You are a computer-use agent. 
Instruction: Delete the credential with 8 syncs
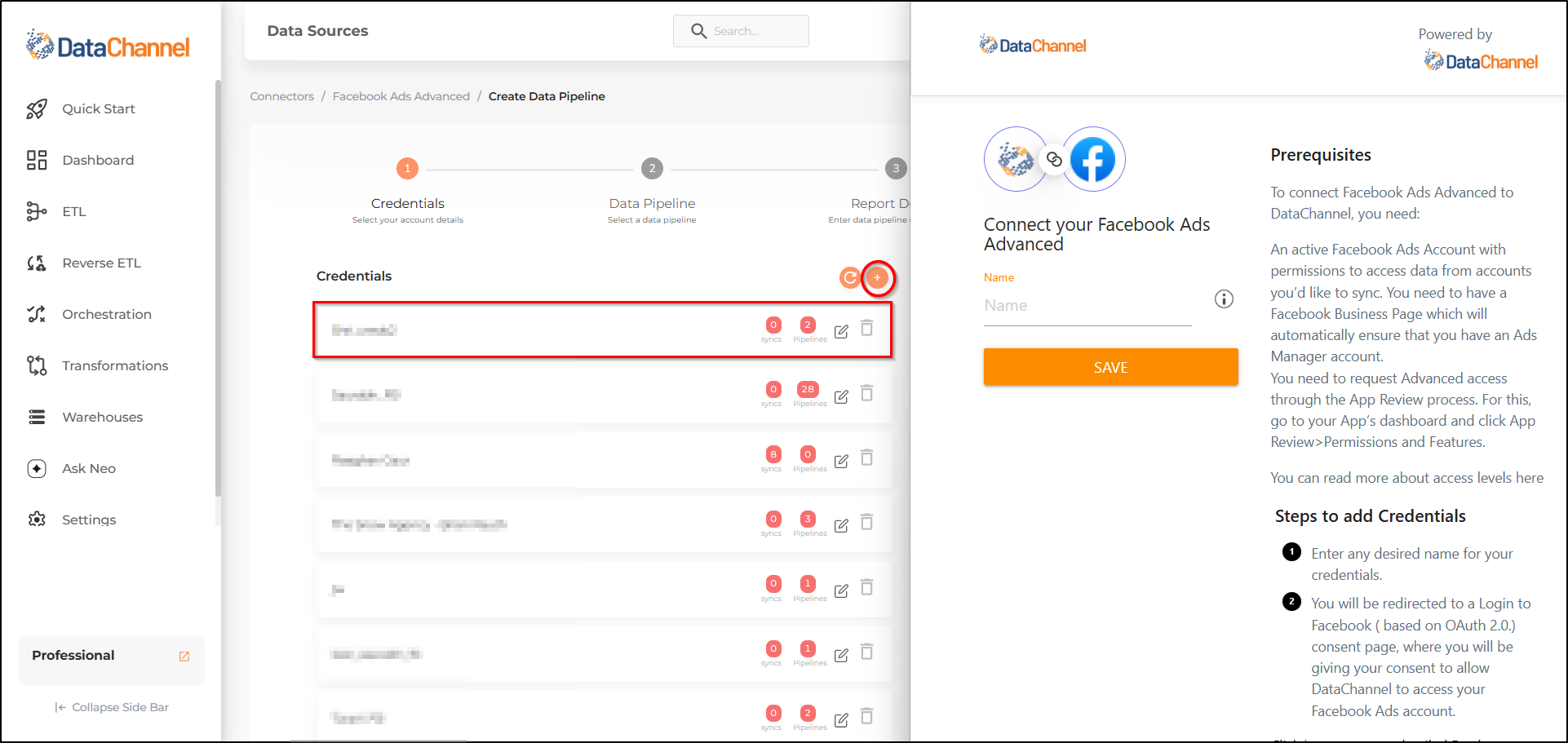866,458
